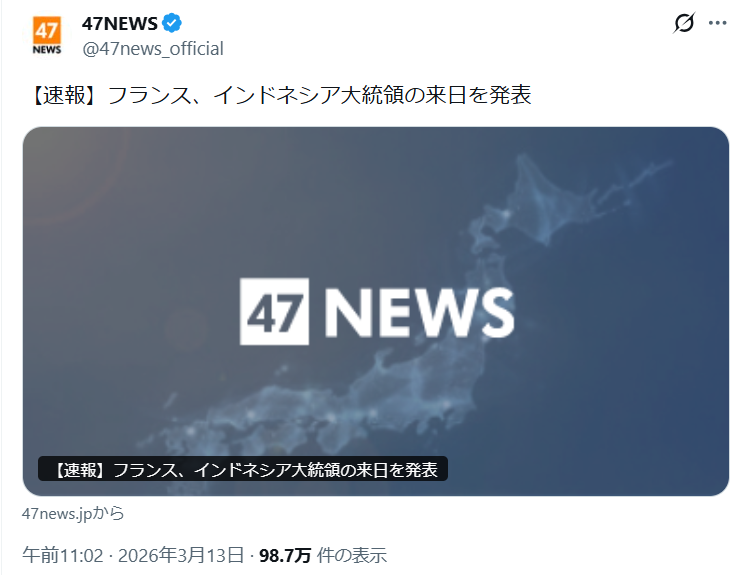This screenshot has width=747, height=575.
Task: Open the 47NEWS profile avatar
Action: click(x=47, y=36)
